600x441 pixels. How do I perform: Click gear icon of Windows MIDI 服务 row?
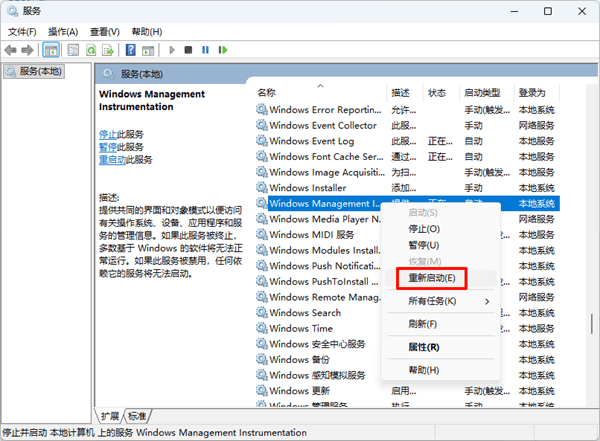click(x=262, y=235)
